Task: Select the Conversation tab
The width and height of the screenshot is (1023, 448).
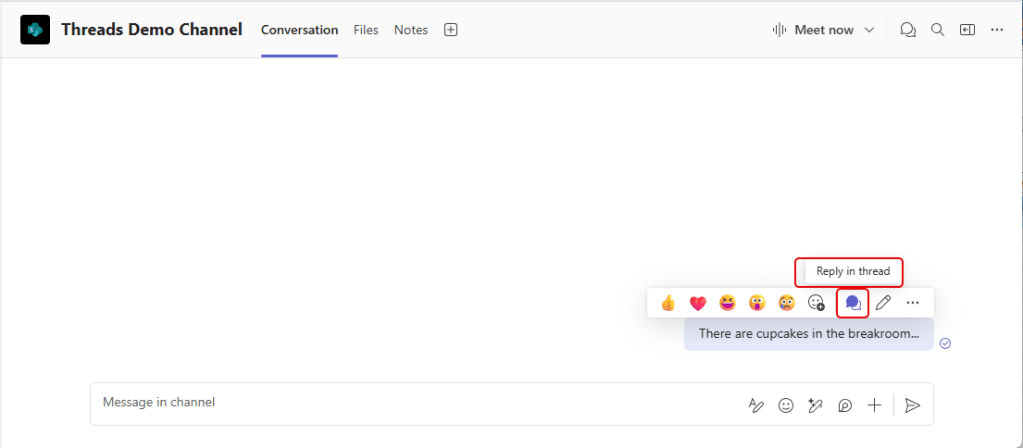Action: tap(299, 30)
